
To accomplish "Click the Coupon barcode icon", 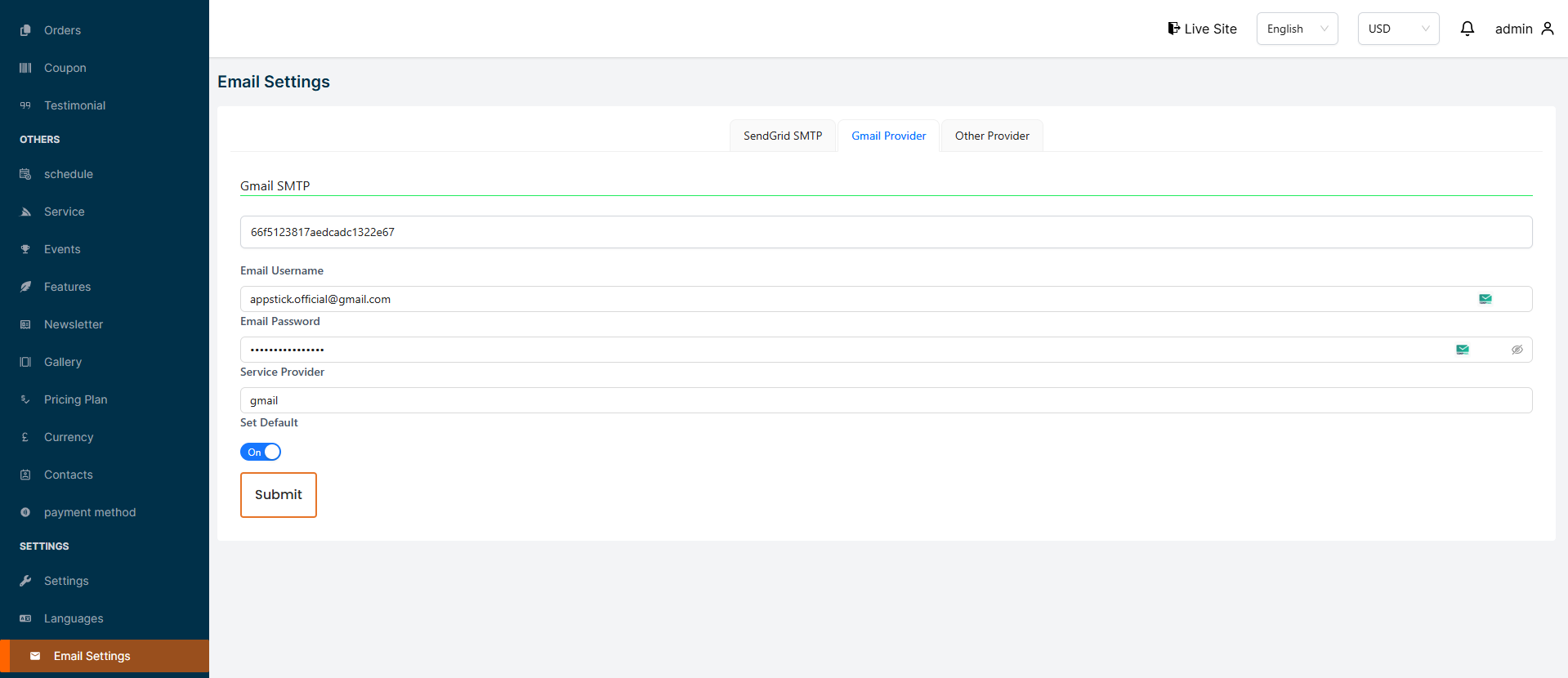I will coord(25,68).
